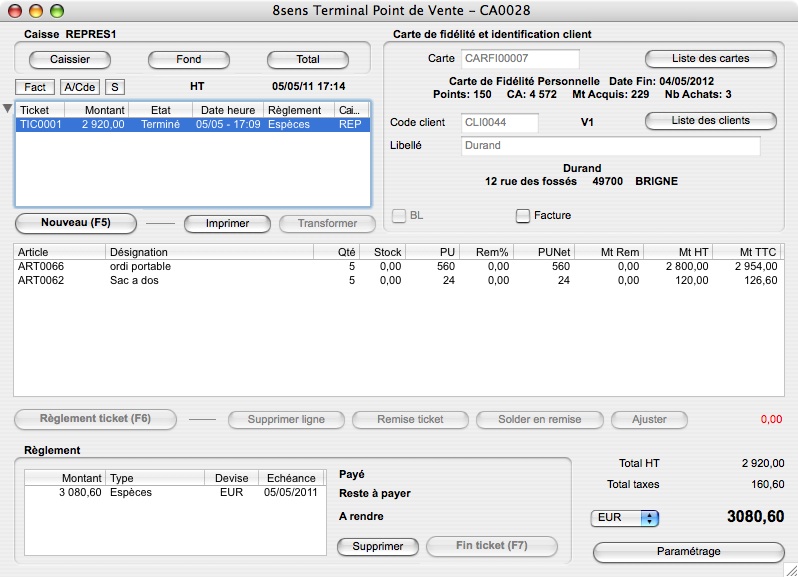Click Solder en remise button
This screenshot has height=577, width=798.
(x=539, y=420)
